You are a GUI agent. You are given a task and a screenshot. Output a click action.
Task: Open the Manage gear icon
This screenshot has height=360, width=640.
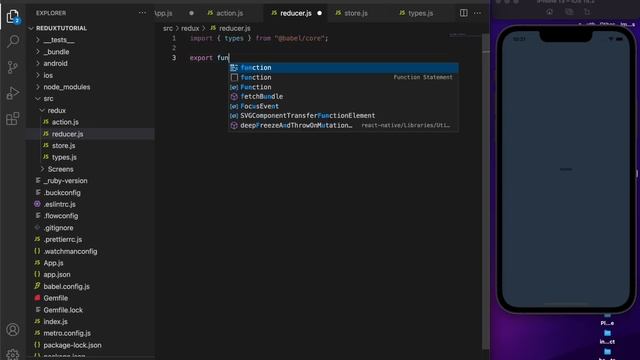pyautogui.click(x=13, y=354)
